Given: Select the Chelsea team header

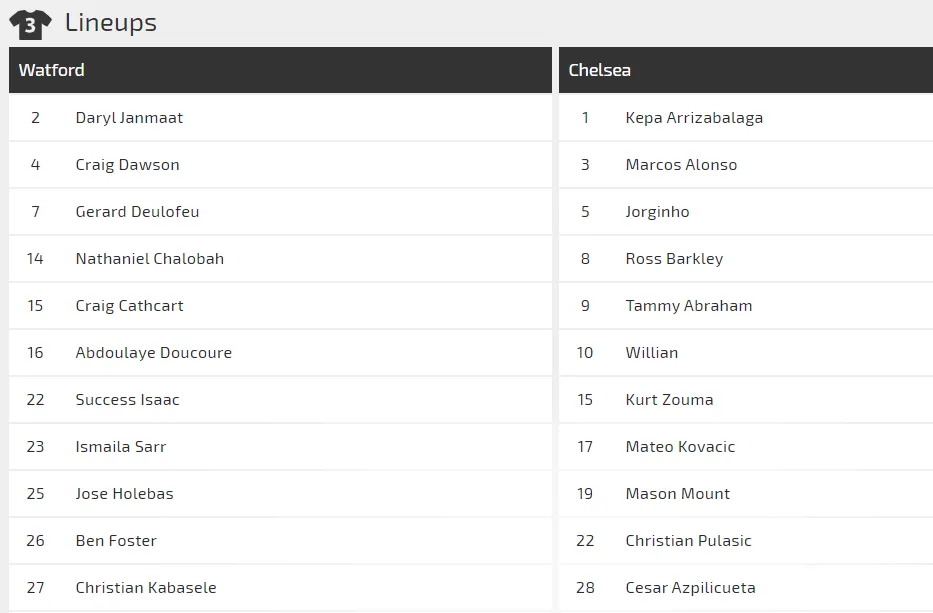Looking at the screenshot, I should click(600, 70).
